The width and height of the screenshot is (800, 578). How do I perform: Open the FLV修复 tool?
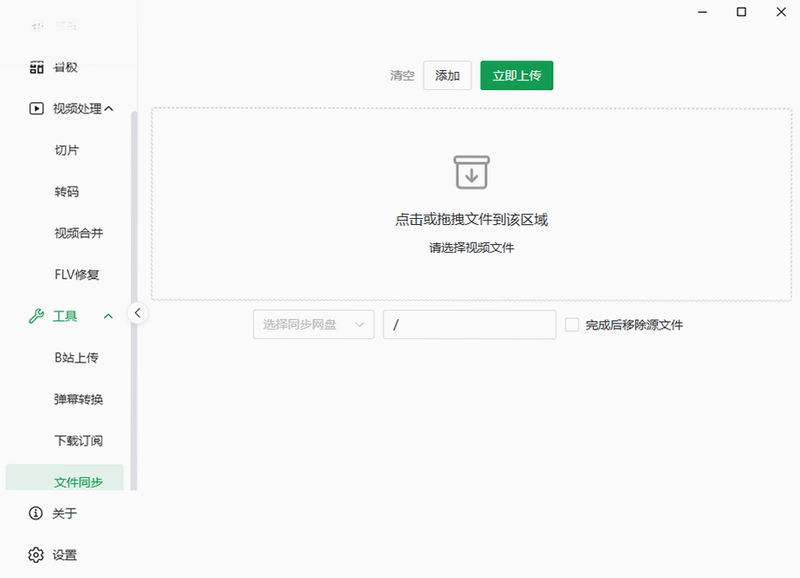coord(77,274)
